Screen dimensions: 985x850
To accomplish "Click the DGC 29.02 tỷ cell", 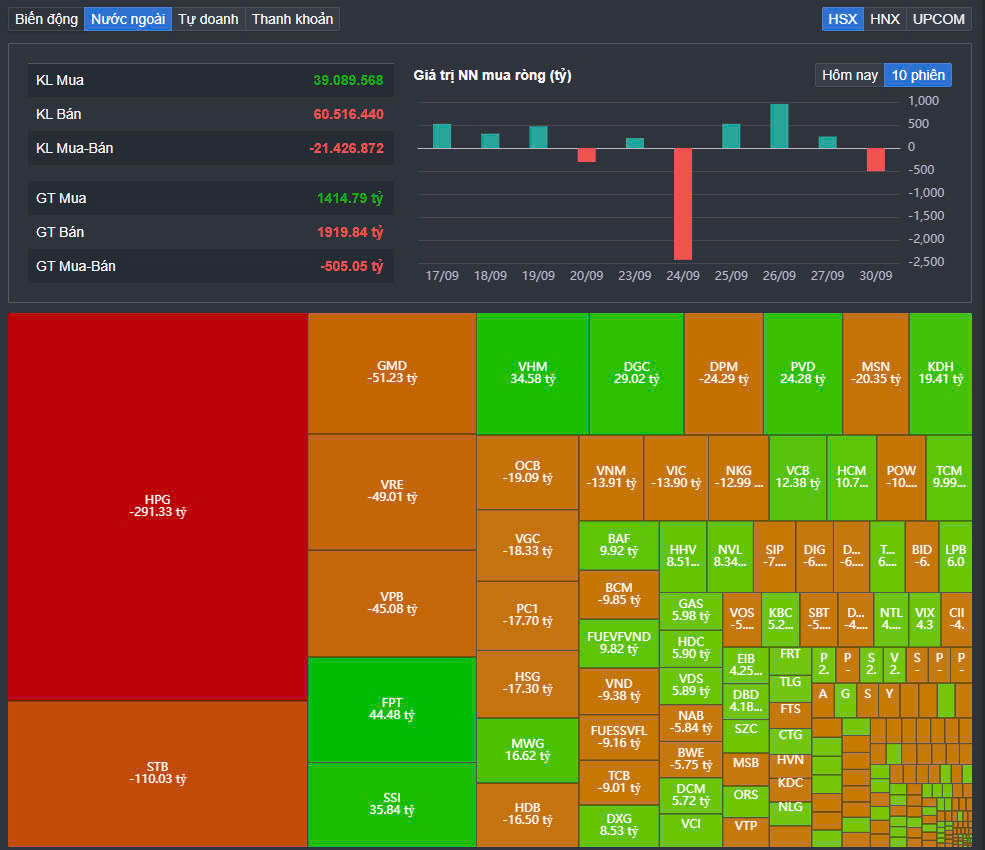I will pos(636,373).
